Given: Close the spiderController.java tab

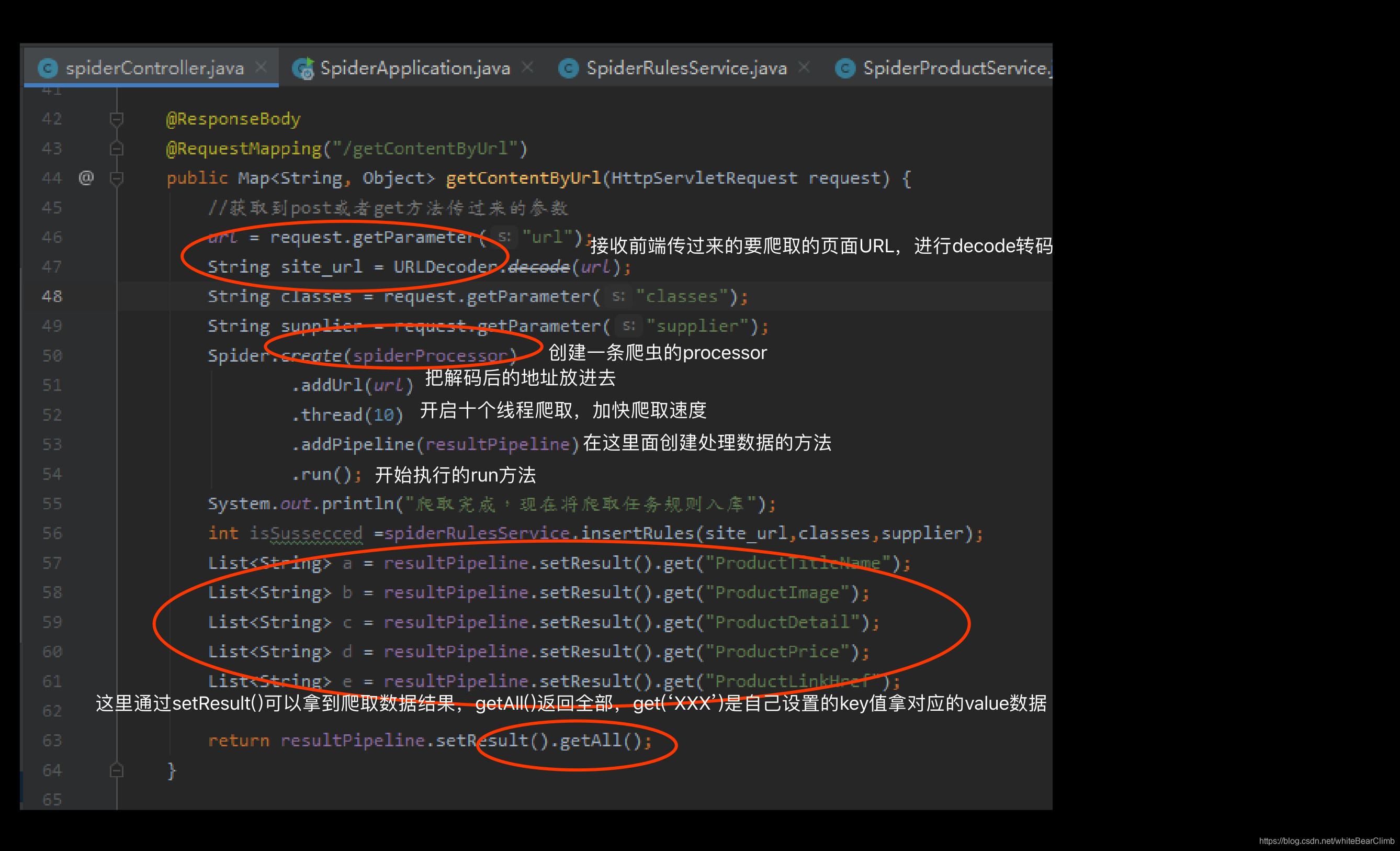Looking at the screenshot, I should [261, 67].
